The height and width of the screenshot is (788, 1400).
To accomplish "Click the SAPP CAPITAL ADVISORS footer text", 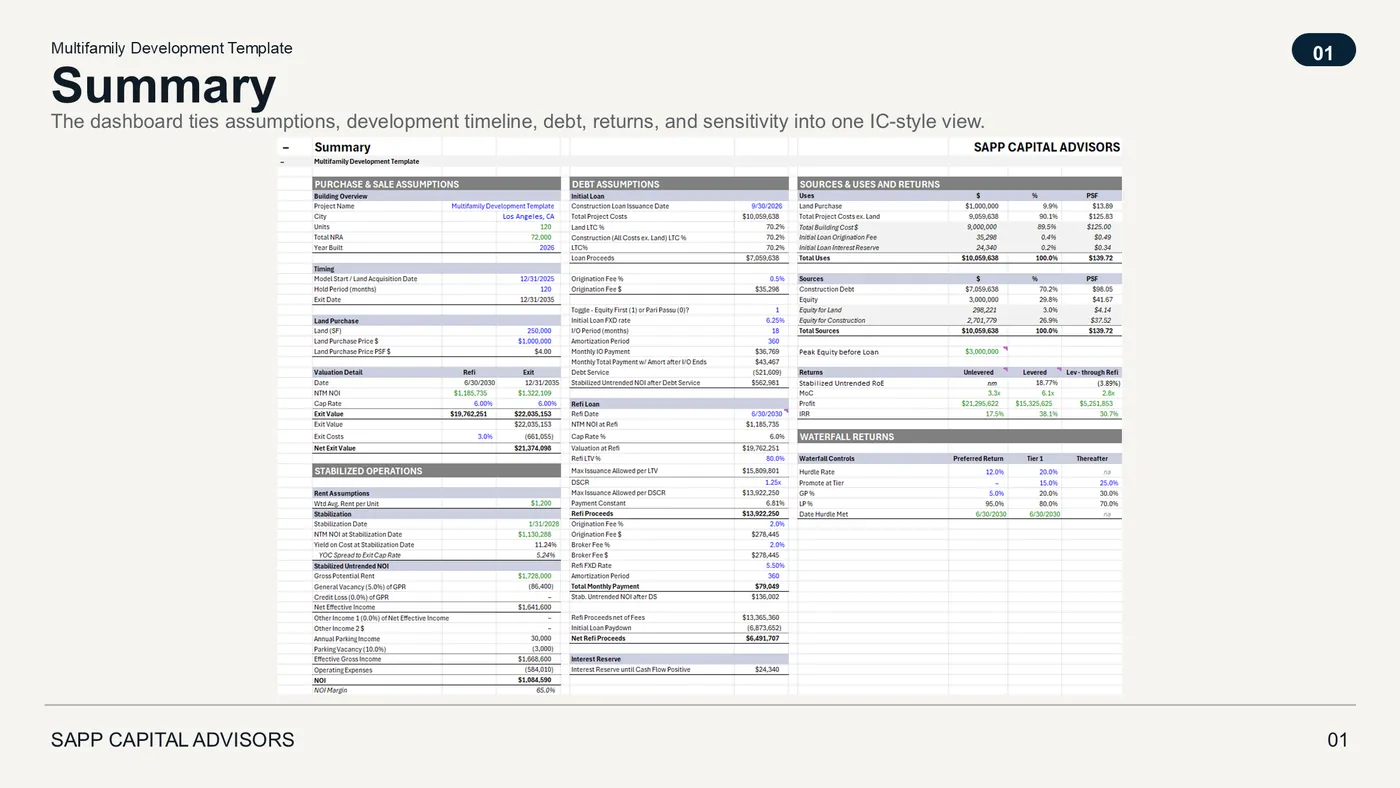I will pos(173,740).
